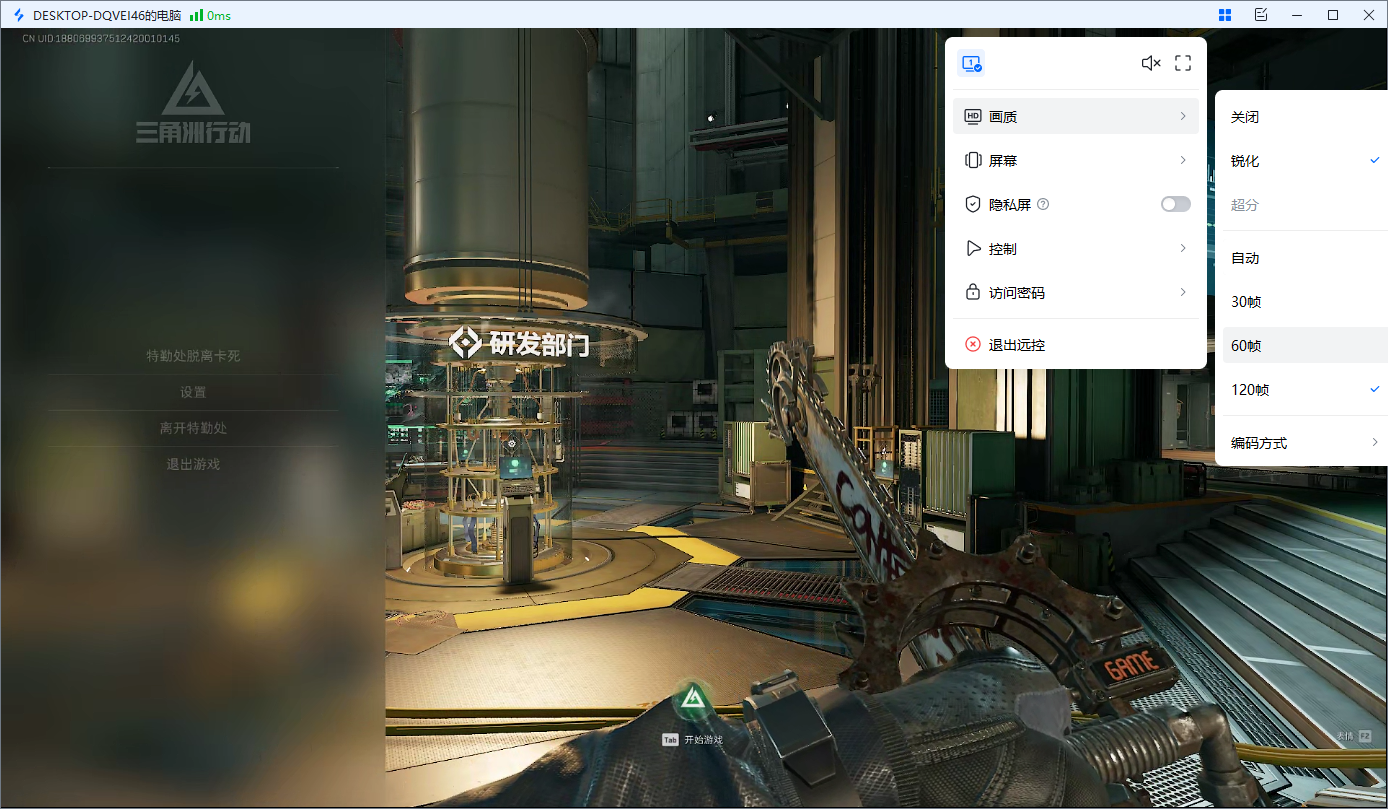Viewport: 1388px width, 809px height.
Task: Click the notes icon in title bar
Action: click(x=1261, y=15)
